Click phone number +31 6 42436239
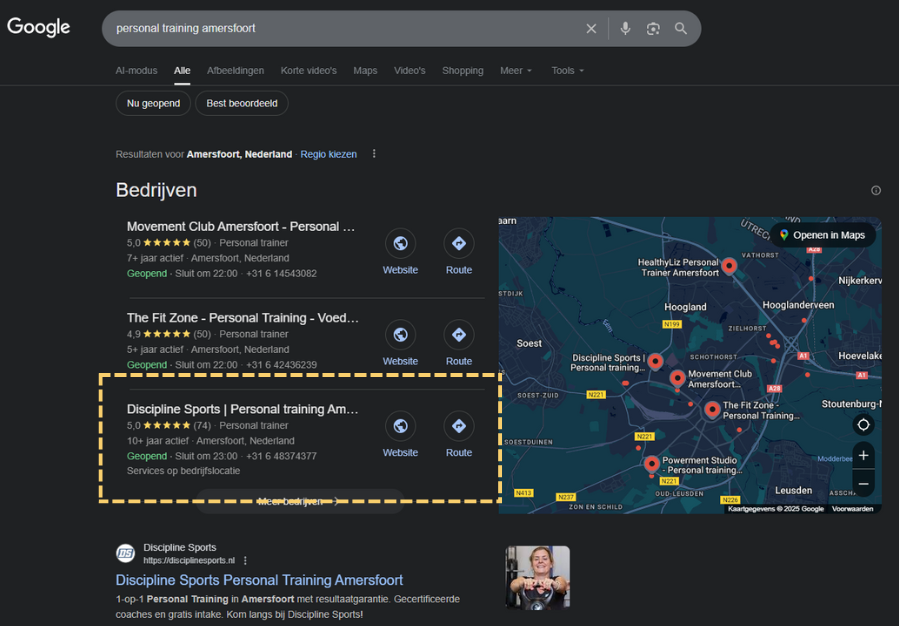The image size is (900, 626). [x=281, y=365]
